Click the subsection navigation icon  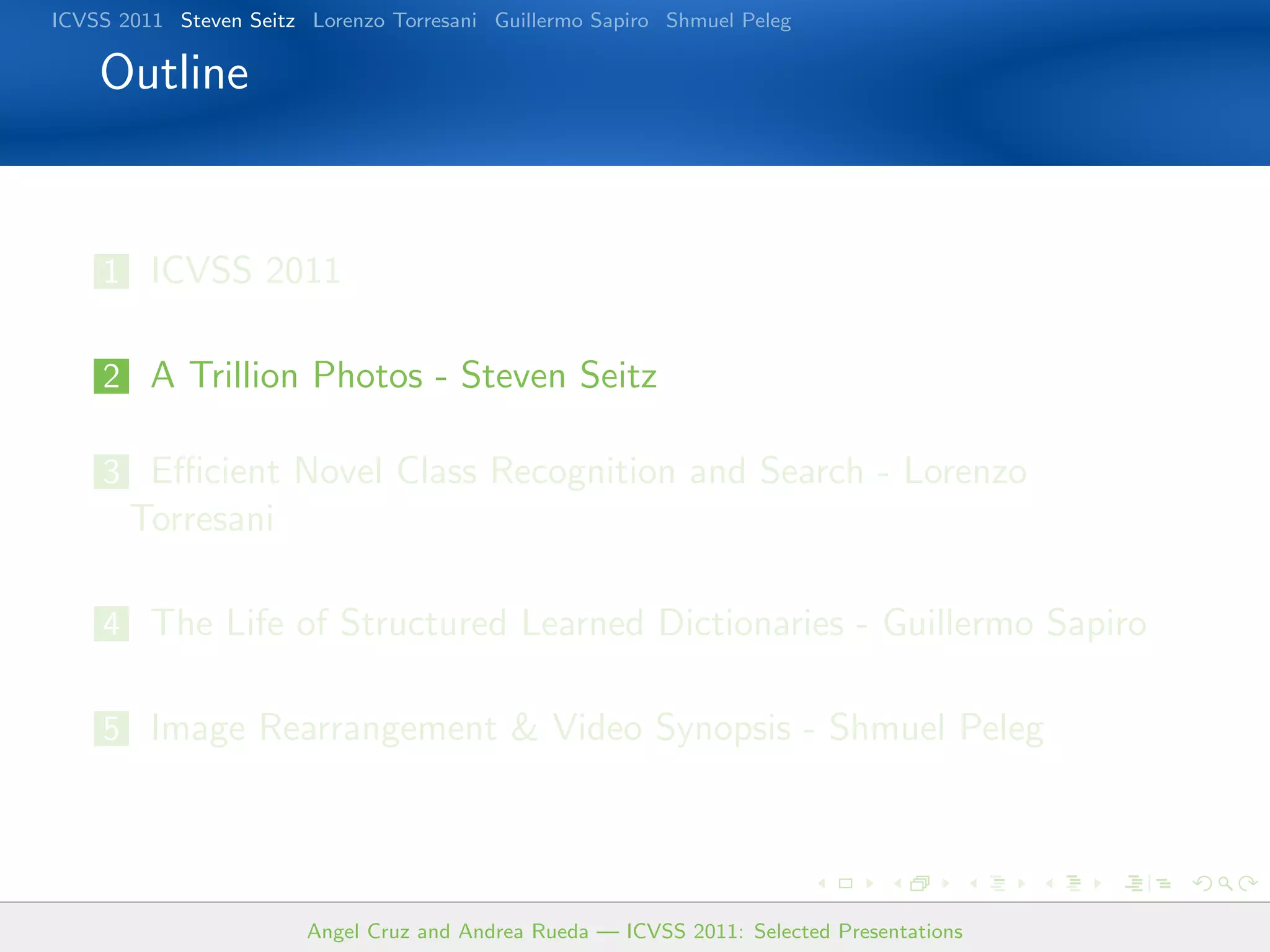coord(998,884)
